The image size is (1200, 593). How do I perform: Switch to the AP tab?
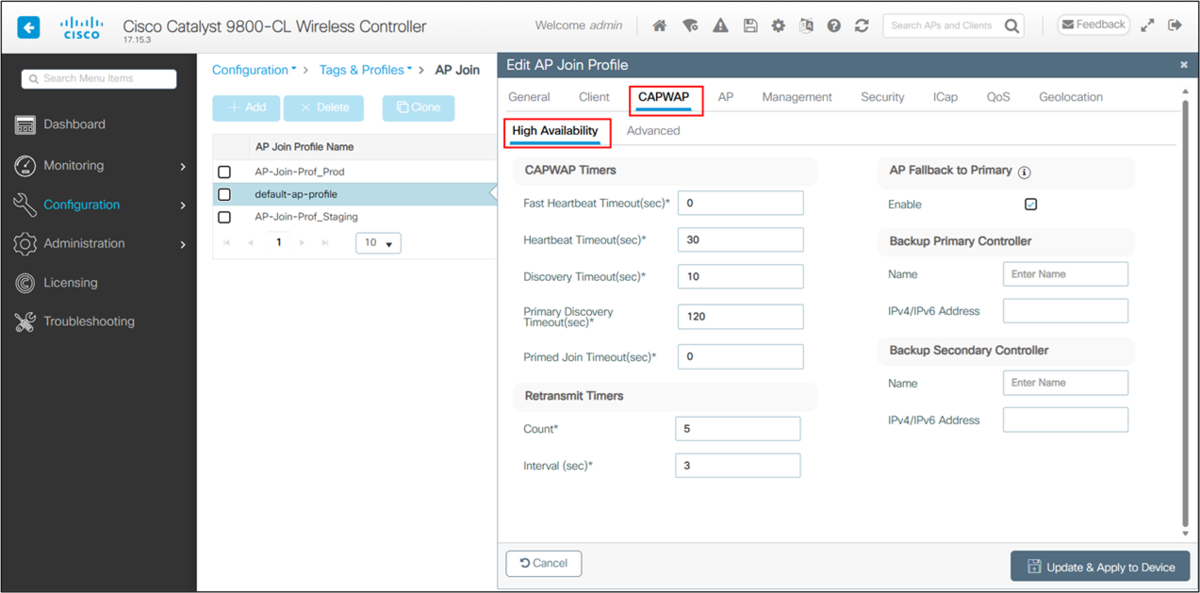pyautogui.click(x=726, y=97)
